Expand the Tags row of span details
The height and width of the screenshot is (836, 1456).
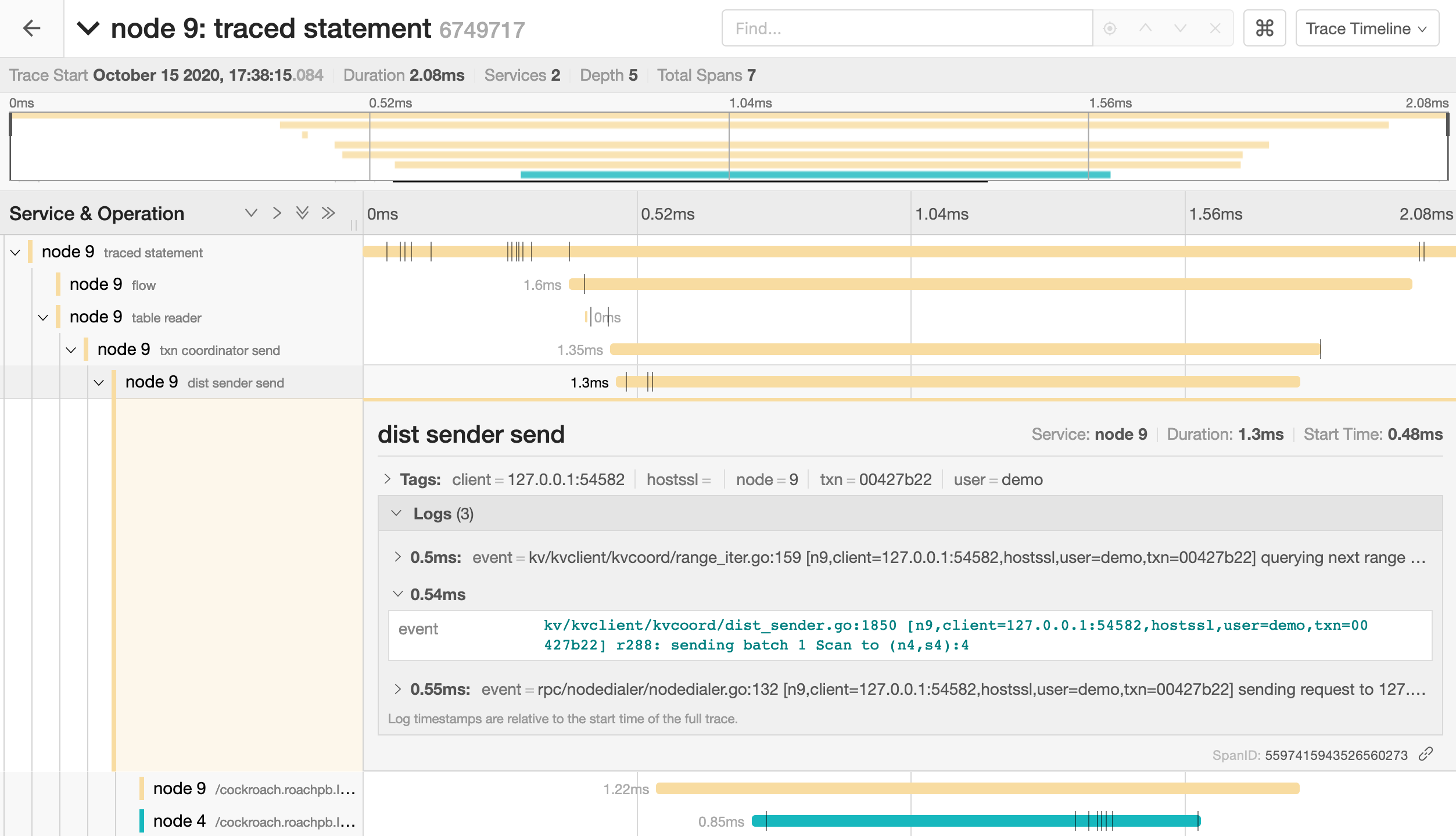(388, 479)
